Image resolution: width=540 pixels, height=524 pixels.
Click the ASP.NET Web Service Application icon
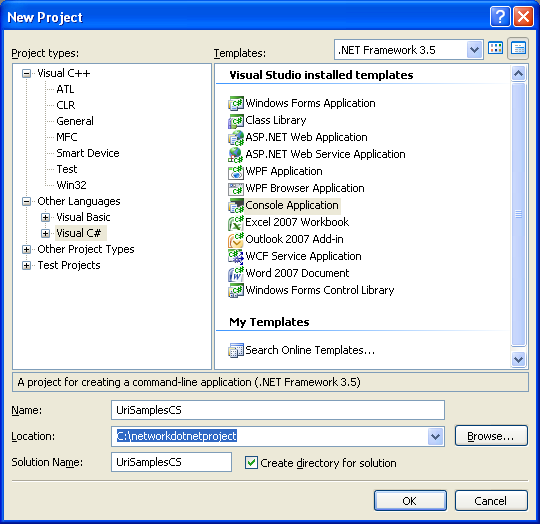(x=236, y=154)
